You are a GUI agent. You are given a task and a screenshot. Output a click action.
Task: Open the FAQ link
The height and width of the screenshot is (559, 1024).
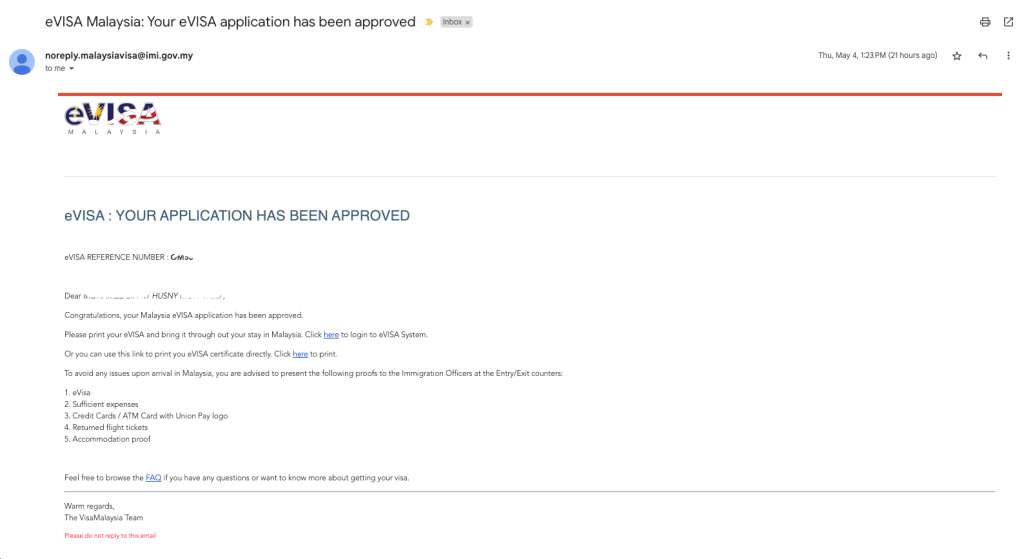pyautogui.click(x=153, y=478)
